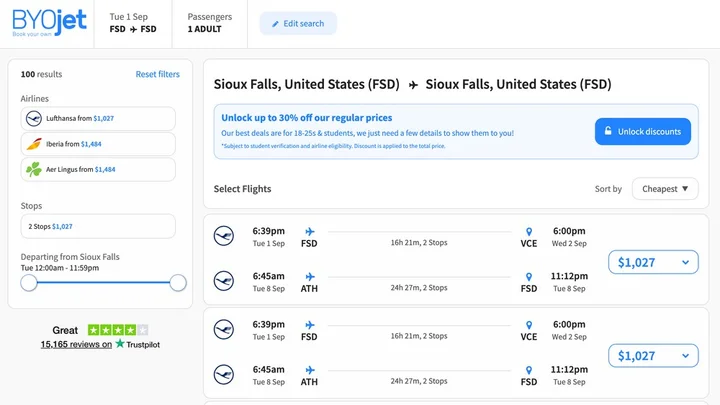Click the VCE destination pin in first result

click(529, 231)
